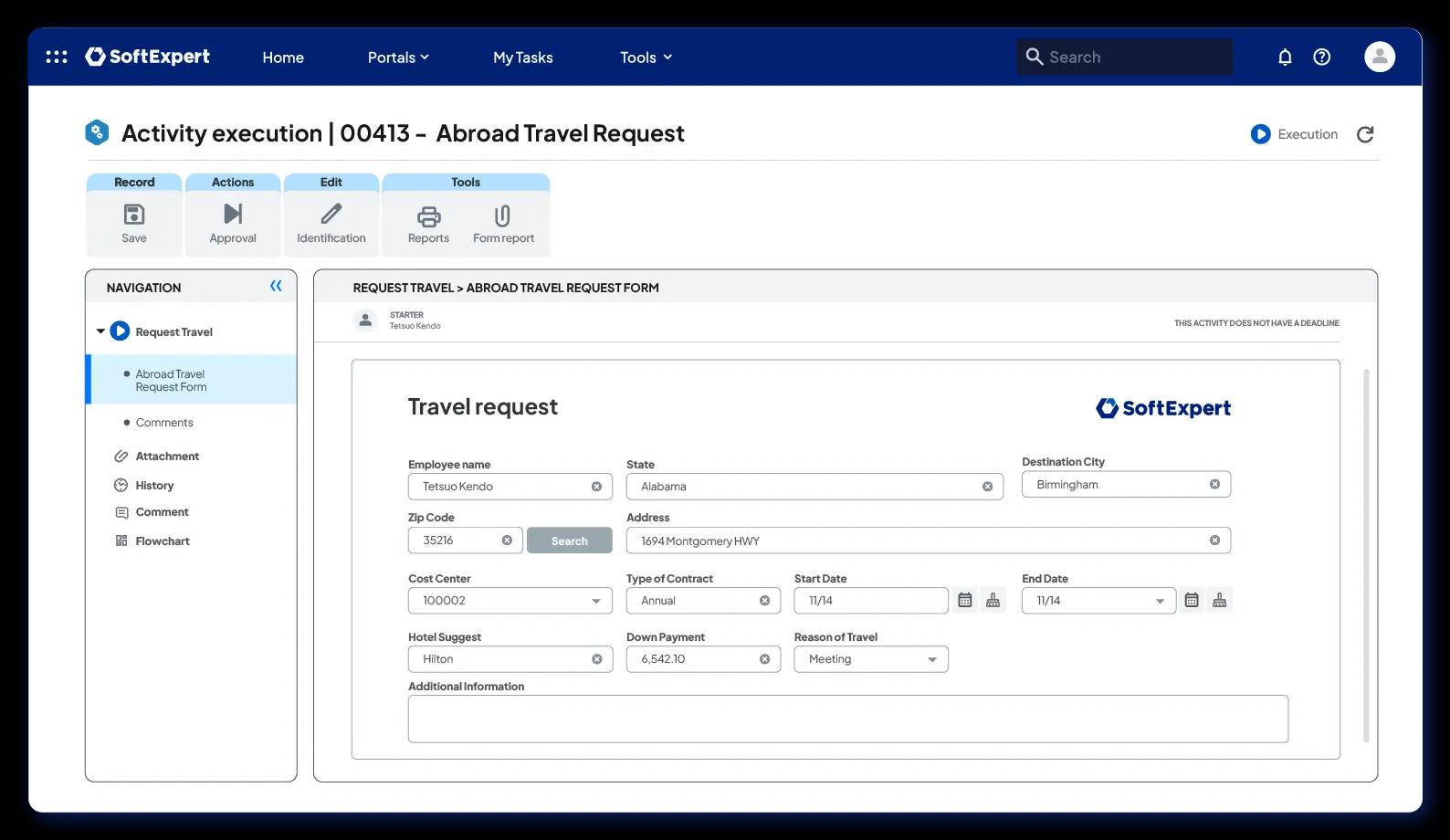This screenshot has width=1450, height=840.
Task: Click the search magnifier icon
Action: pos(1035,57)
